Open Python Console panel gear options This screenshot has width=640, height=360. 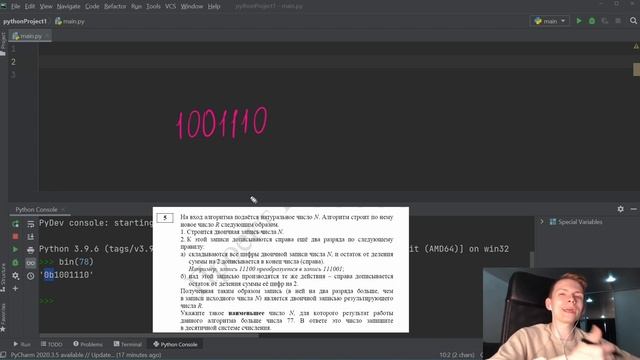pos(620,209)
